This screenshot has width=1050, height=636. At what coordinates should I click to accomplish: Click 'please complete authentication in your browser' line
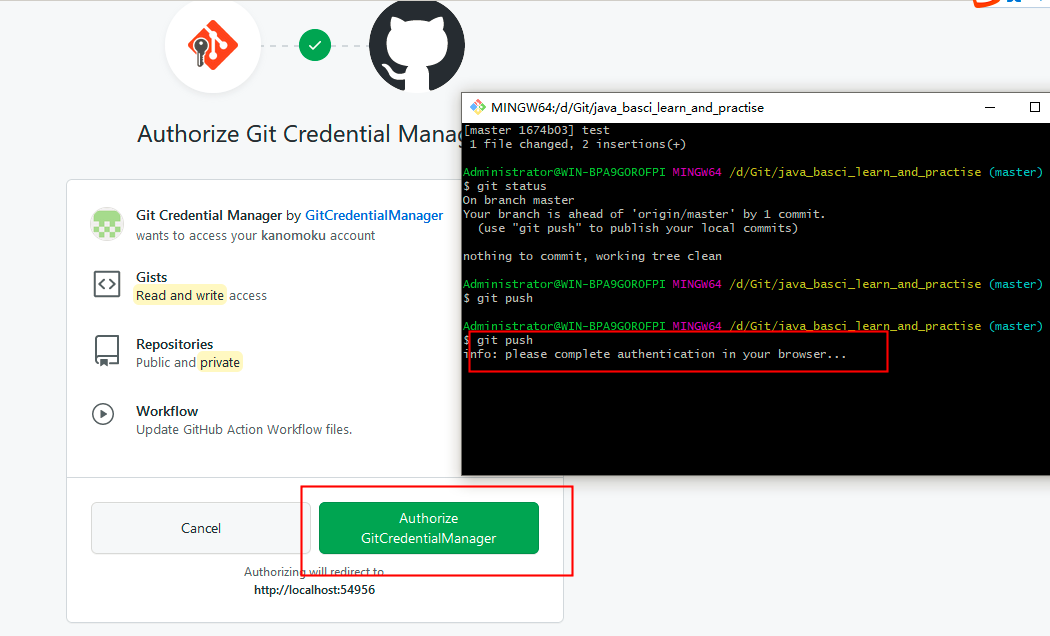(x=655, y=354)
